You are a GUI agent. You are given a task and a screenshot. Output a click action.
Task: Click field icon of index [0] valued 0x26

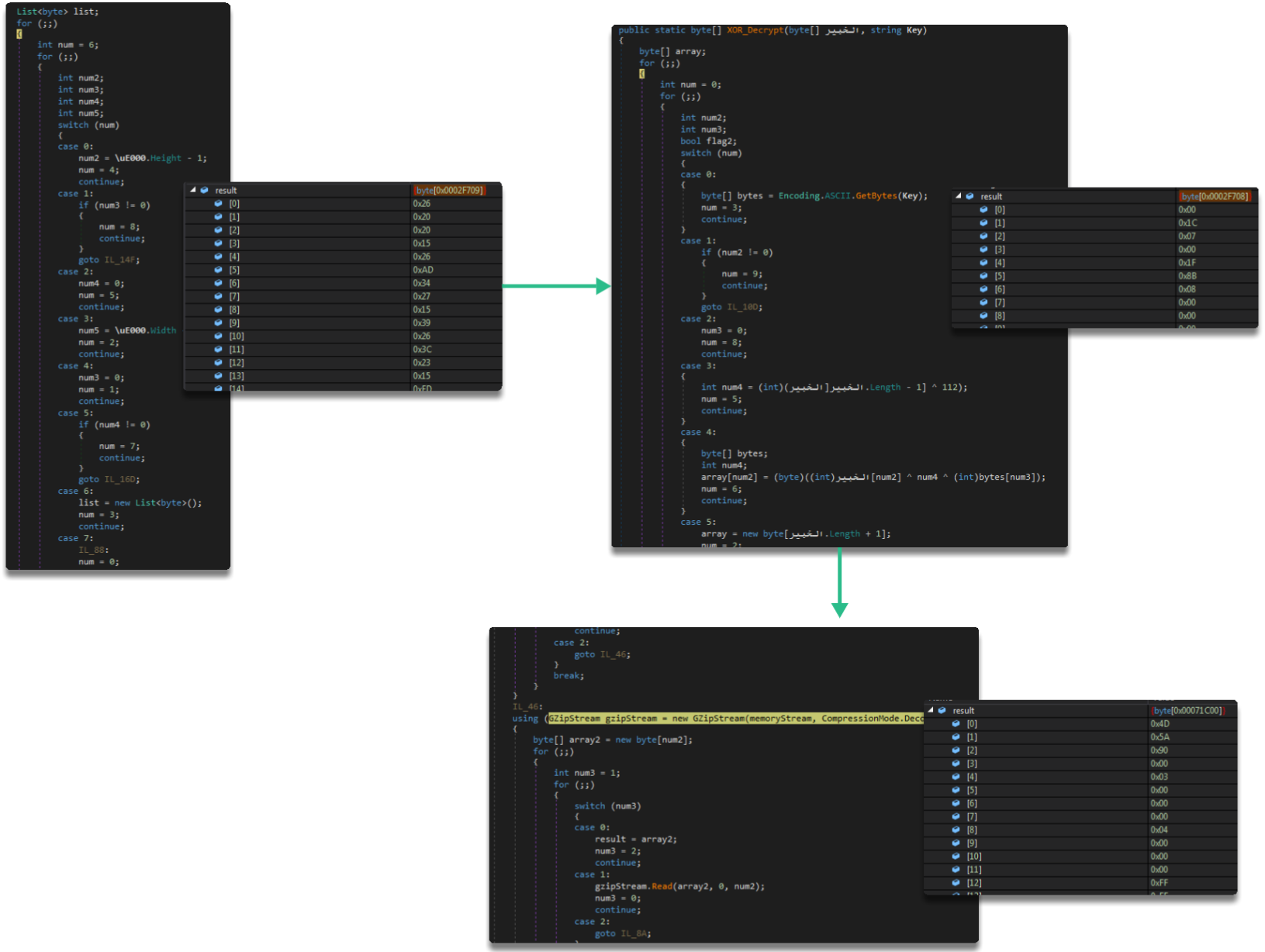pos(218,204)
